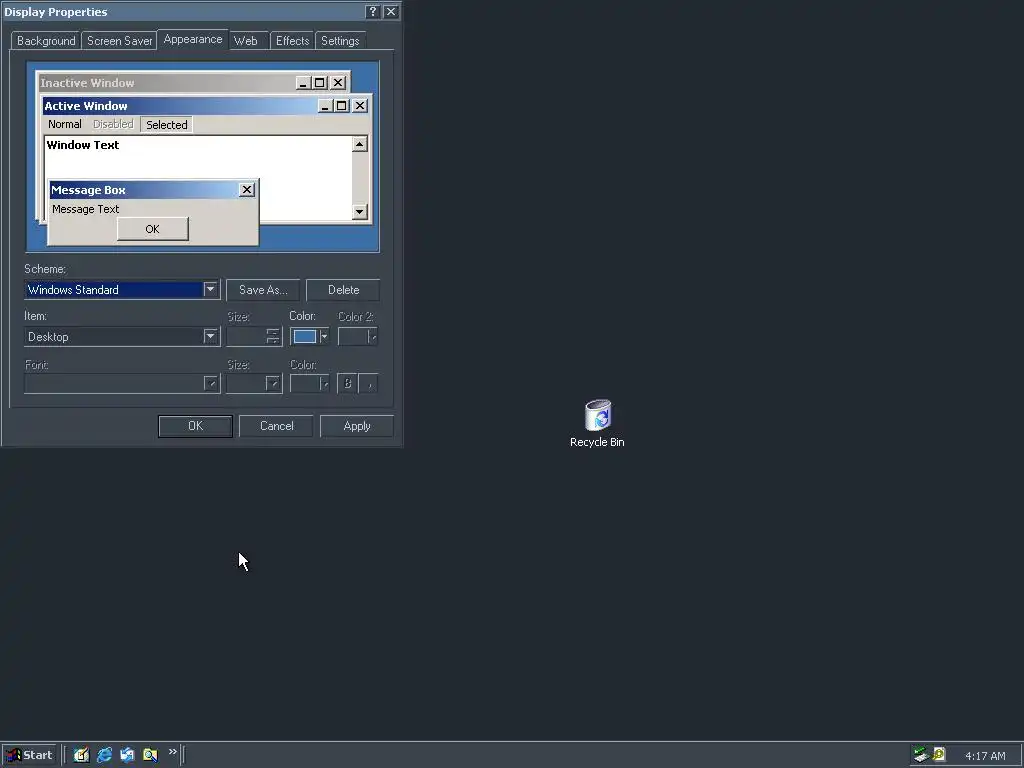The image size is (1024, 768).
Task: Click the folder search Quick Launch icon
Action: (150, 755)
